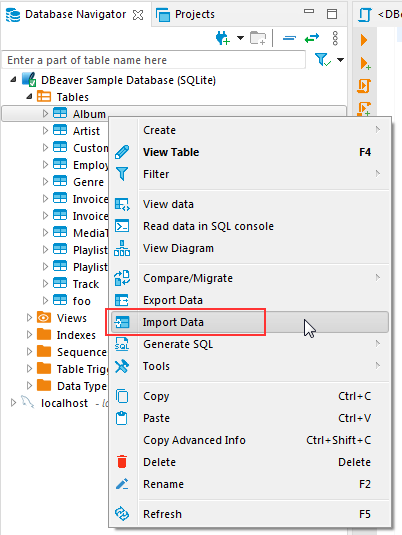The image size is (402, 535).
Task: Click the Execute script icon
Action: click(x=364, y=86)
